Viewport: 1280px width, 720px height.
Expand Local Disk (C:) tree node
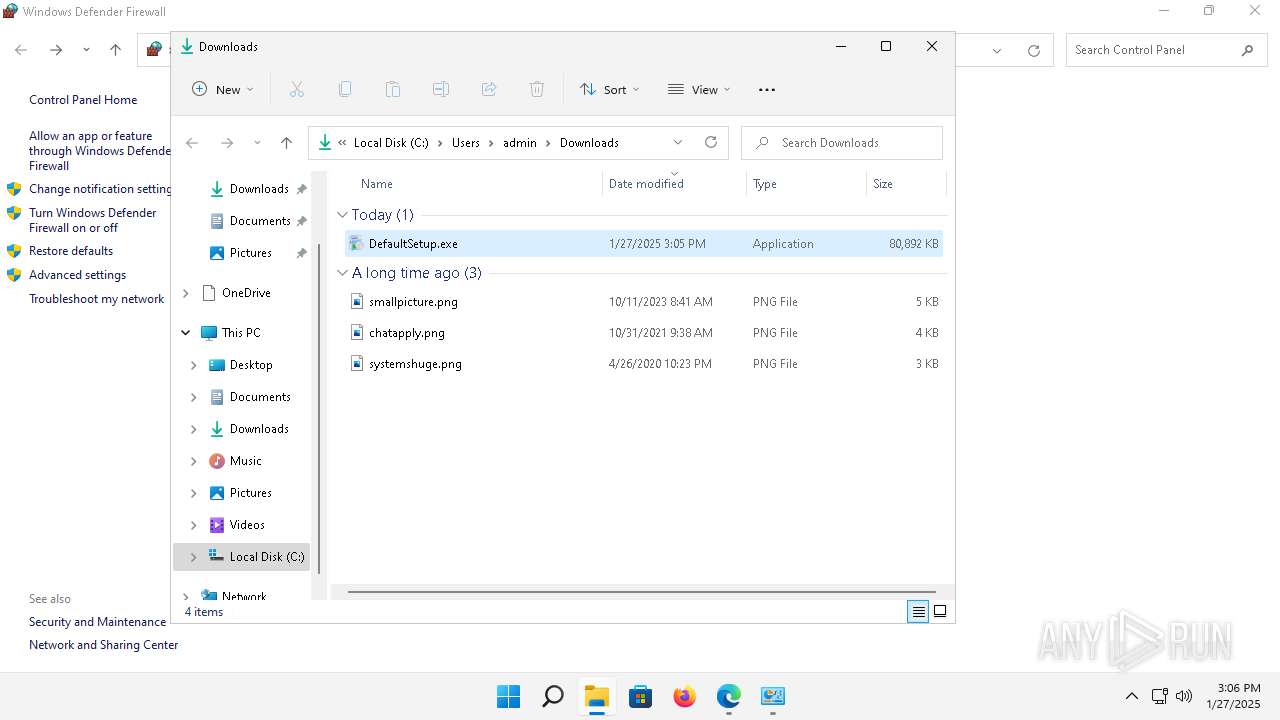pyautogui.click(x=194, y=557)
